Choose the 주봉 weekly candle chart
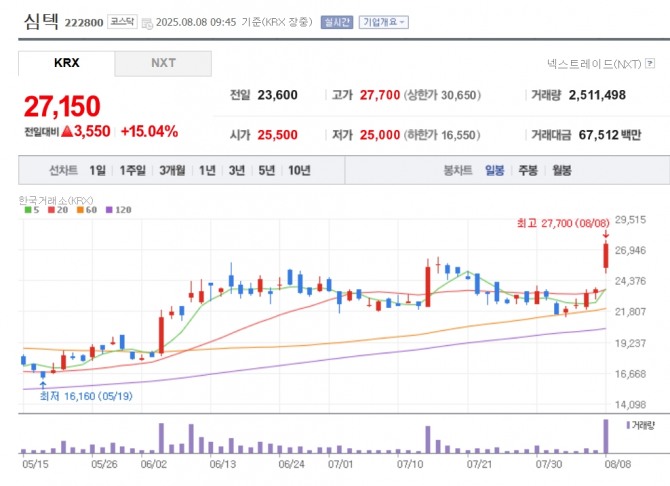 point(527,170)
